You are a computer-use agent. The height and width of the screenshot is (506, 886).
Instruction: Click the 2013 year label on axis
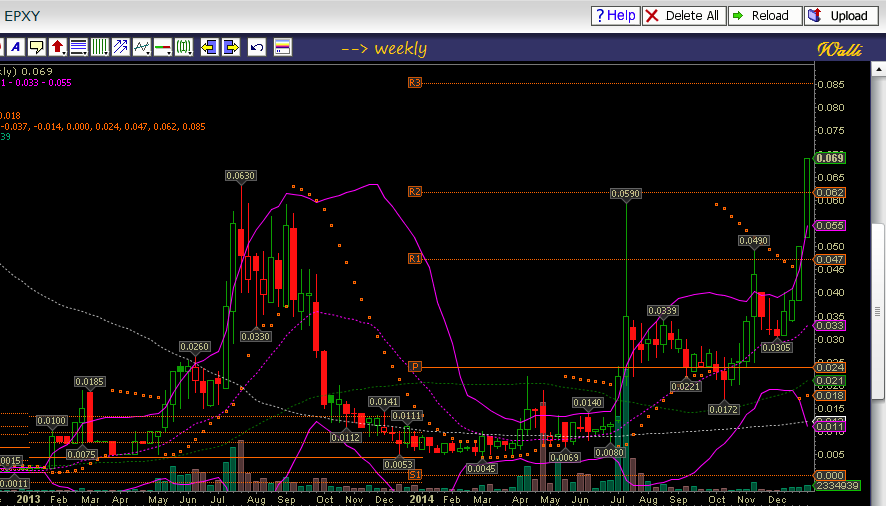(28, 499)
